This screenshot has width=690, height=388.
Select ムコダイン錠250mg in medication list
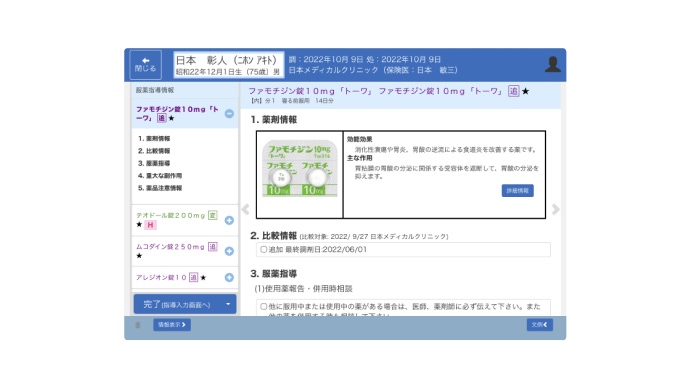(171, 247)
